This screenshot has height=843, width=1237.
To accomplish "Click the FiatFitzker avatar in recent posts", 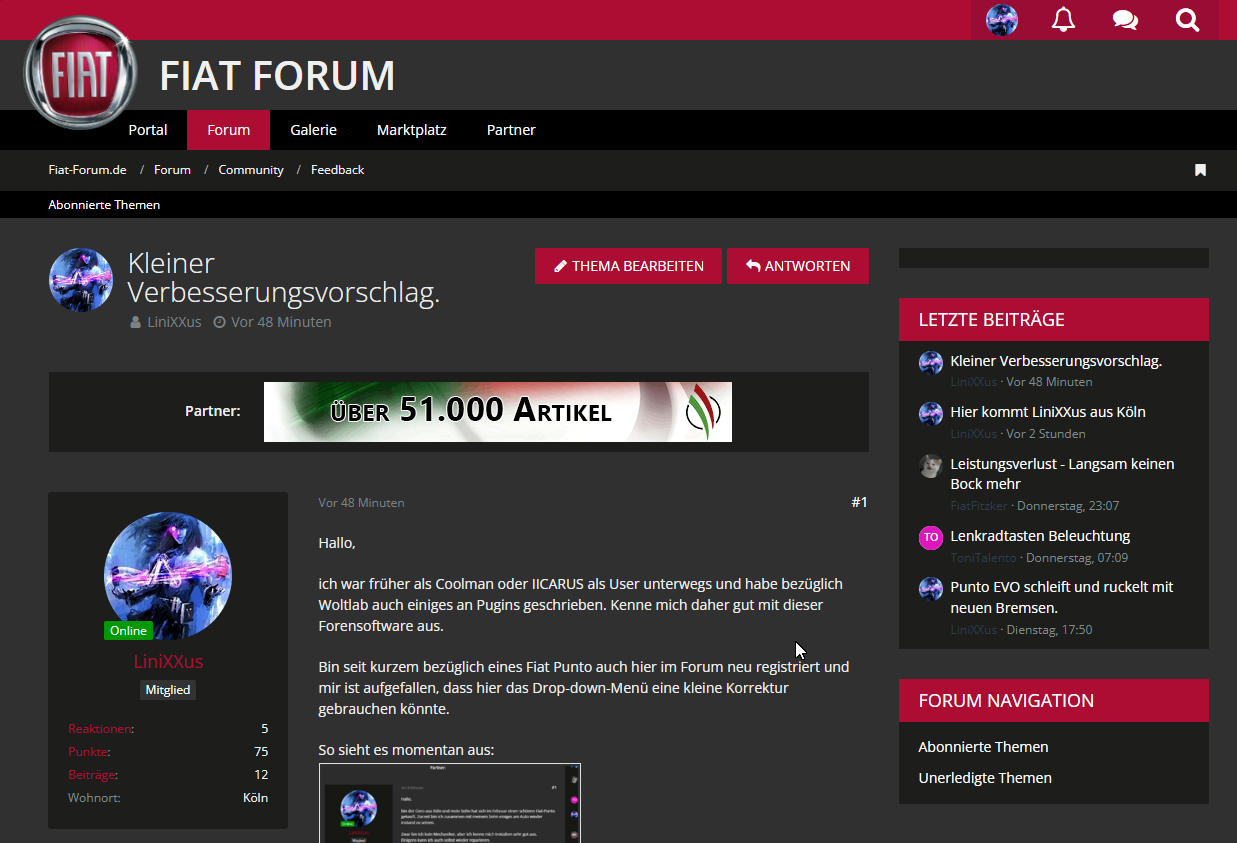I will click(x=930, y=466).
